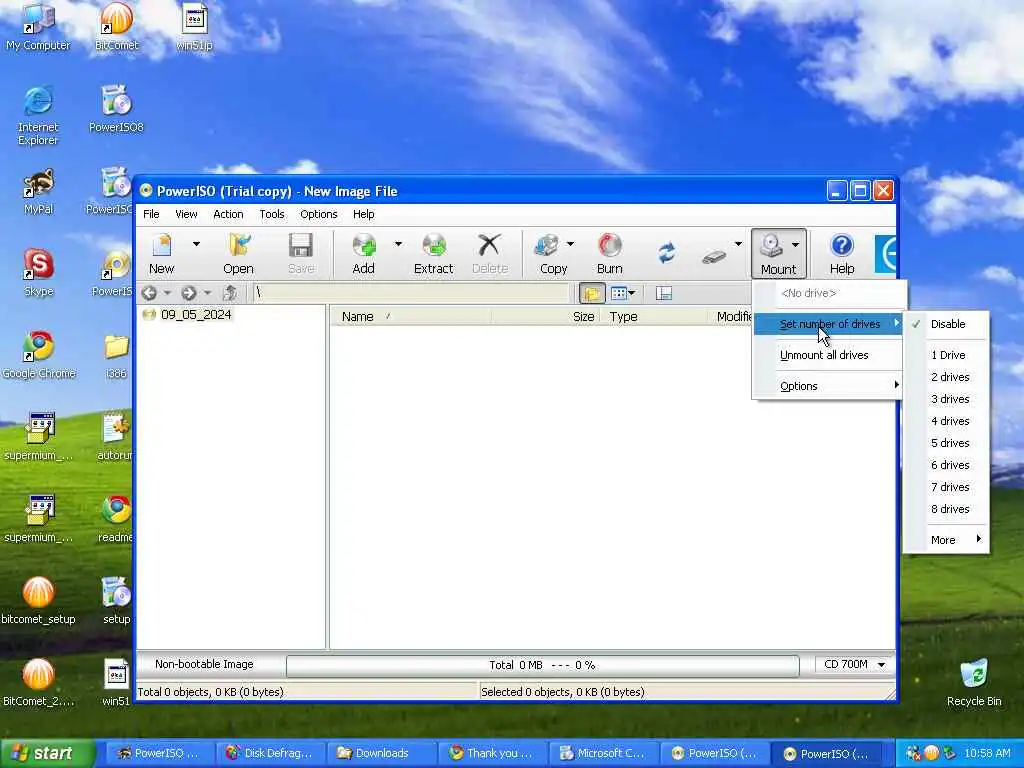Open the Help menu

pyautogui.click(x=364, y=214)
